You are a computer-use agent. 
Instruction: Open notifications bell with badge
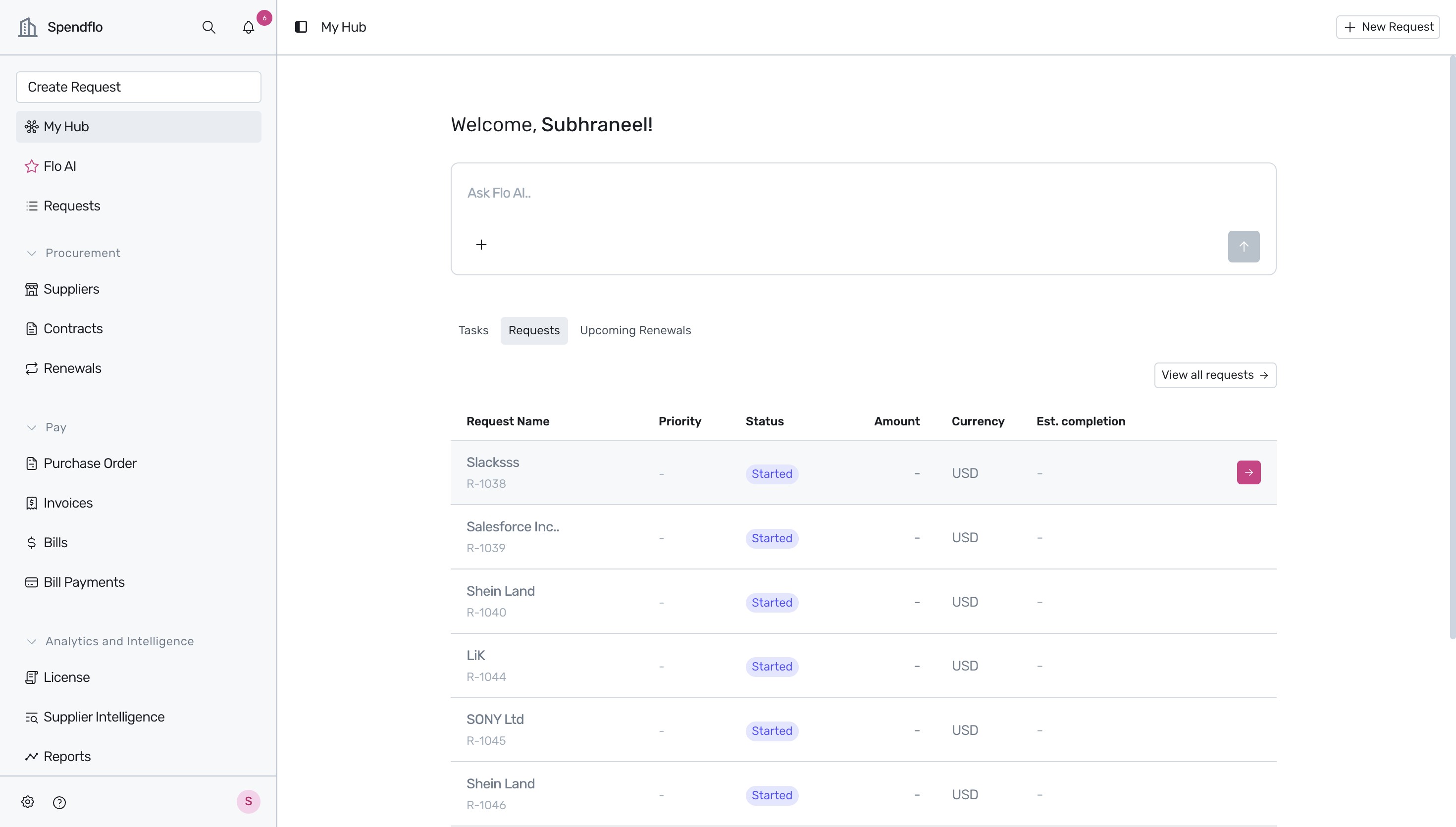249,27
